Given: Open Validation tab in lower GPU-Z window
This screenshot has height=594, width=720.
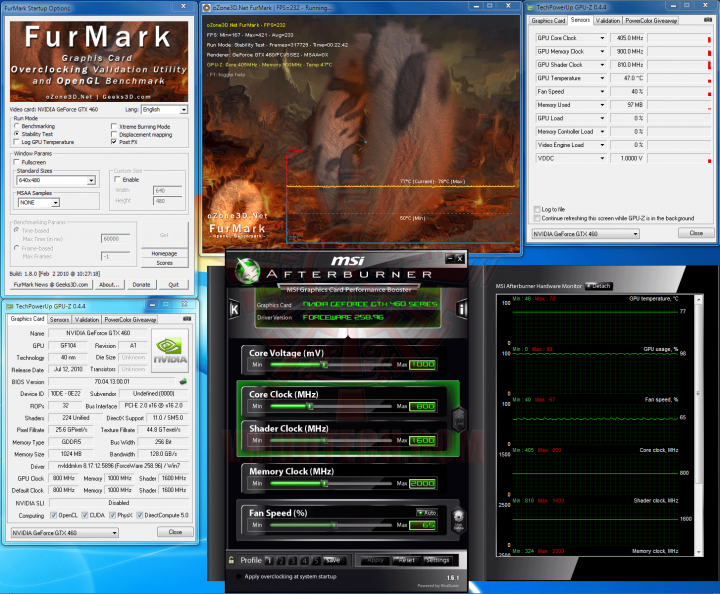Looking at the screenshot, I should point(87,319).
